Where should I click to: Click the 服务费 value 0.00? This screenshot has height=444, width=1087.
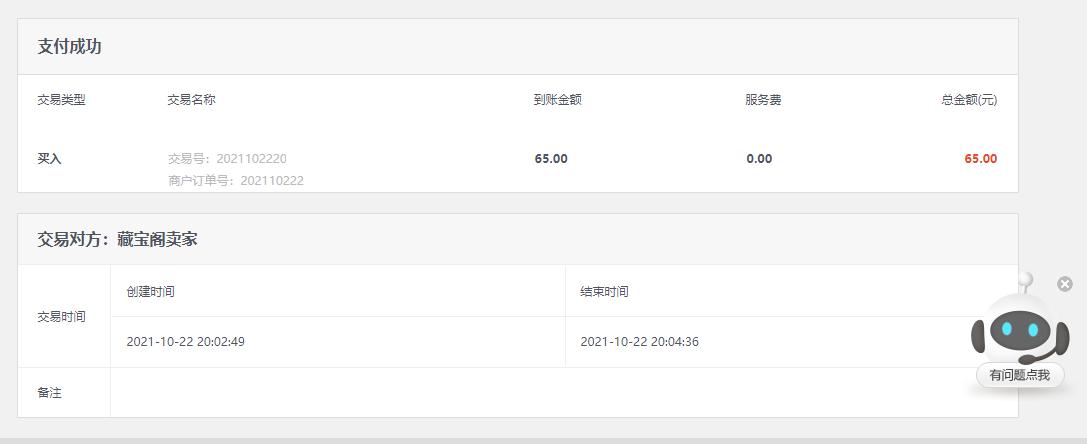pyautogui.click(x=759, y=159)
